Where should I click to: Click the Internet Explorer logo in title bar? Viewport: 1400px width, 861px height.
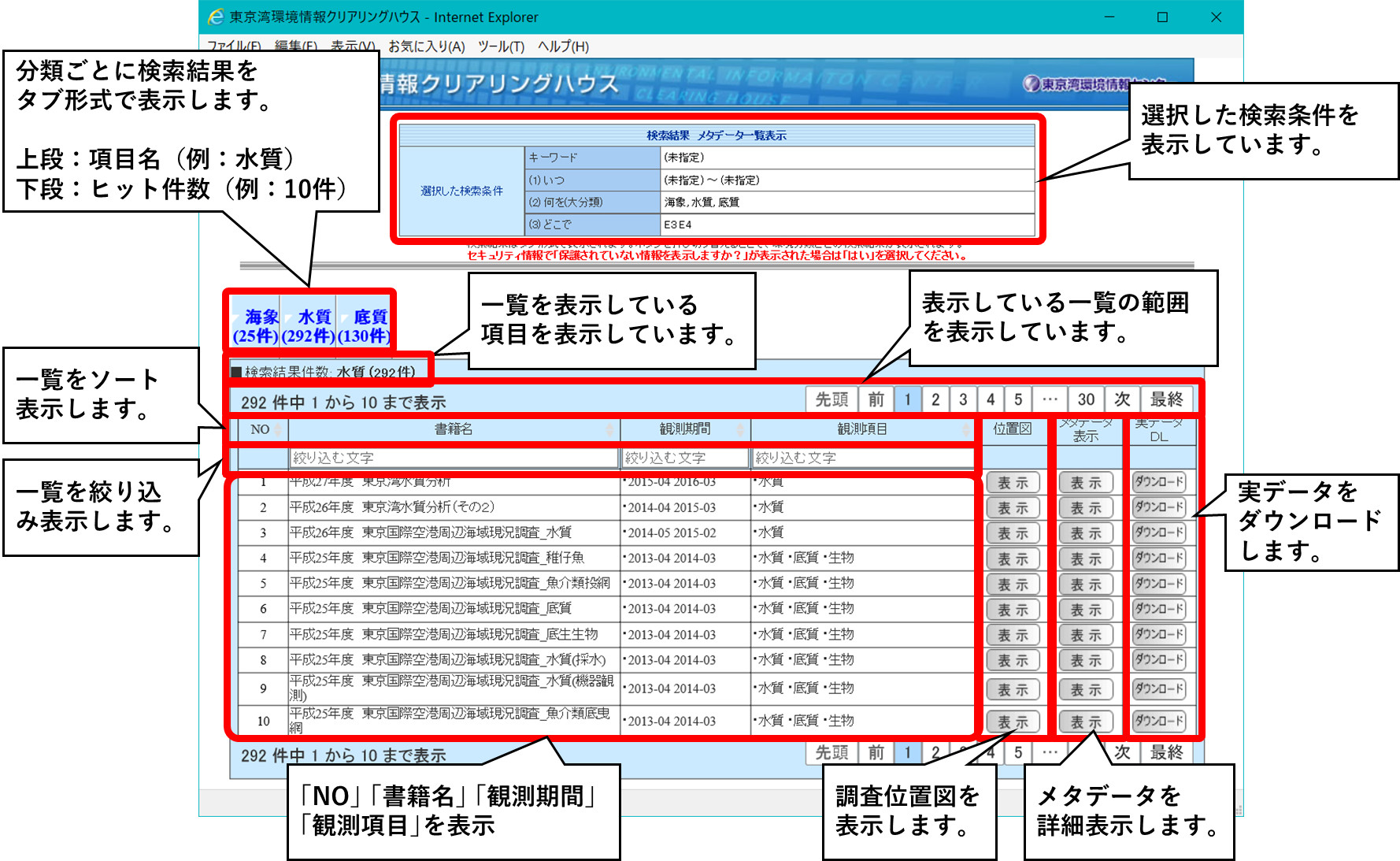click(x=216, y=17)
